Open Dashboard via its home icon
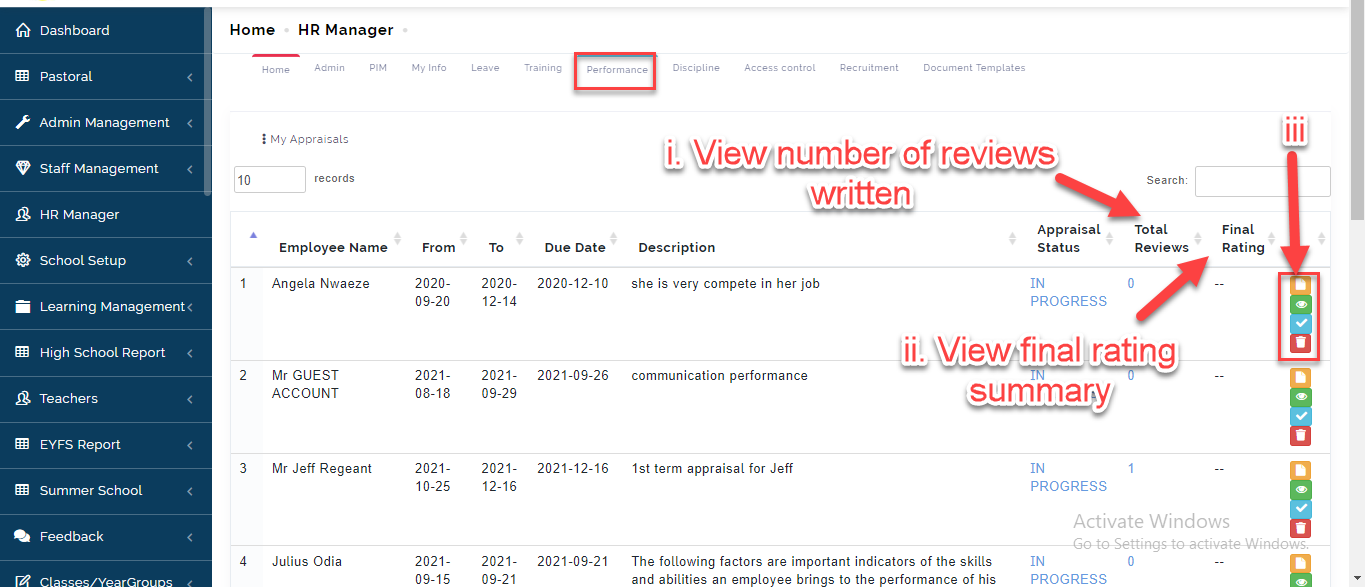This screenshot has width=1365, height=587. (x=23, y=31)
